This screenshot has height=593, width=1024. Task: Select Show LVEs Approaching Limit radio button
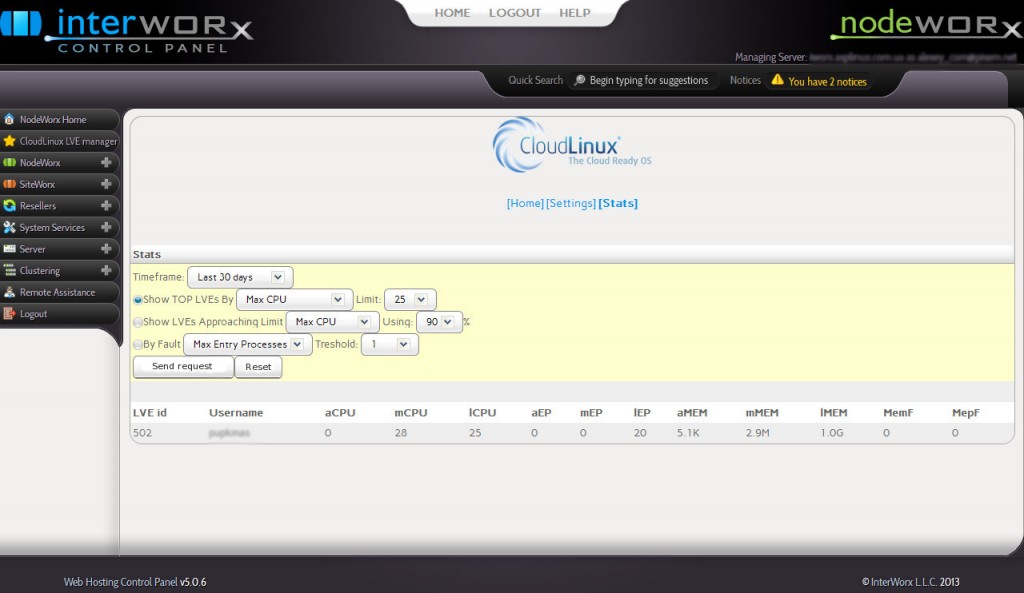click(x=138, y=322)
